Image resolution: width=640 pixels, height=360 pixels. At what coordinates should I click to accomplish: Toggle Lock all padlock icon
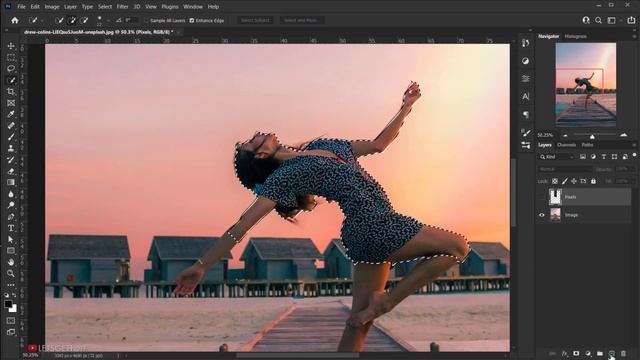click(593, 181)
